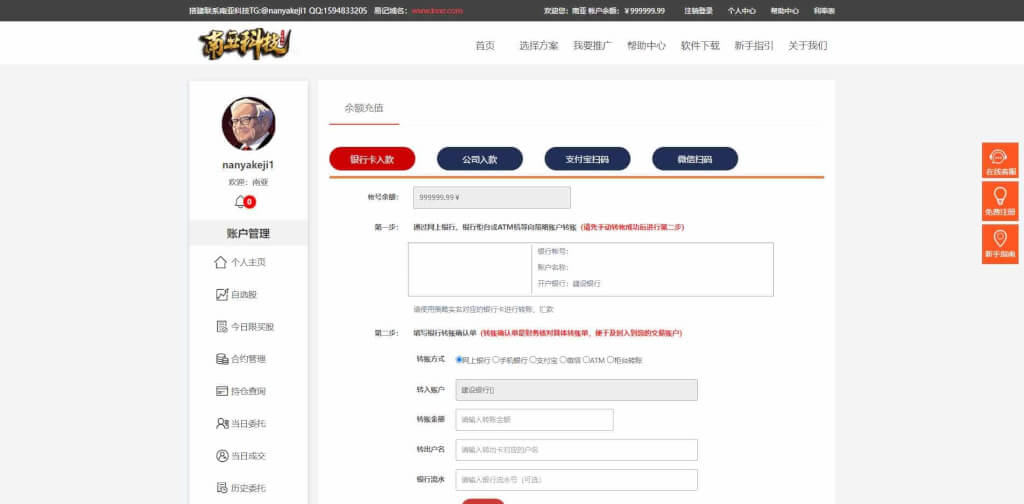This screenshot has height=504, width=1024.
Task: Click 个人中心 link in top bar
Action: point(742,10)
